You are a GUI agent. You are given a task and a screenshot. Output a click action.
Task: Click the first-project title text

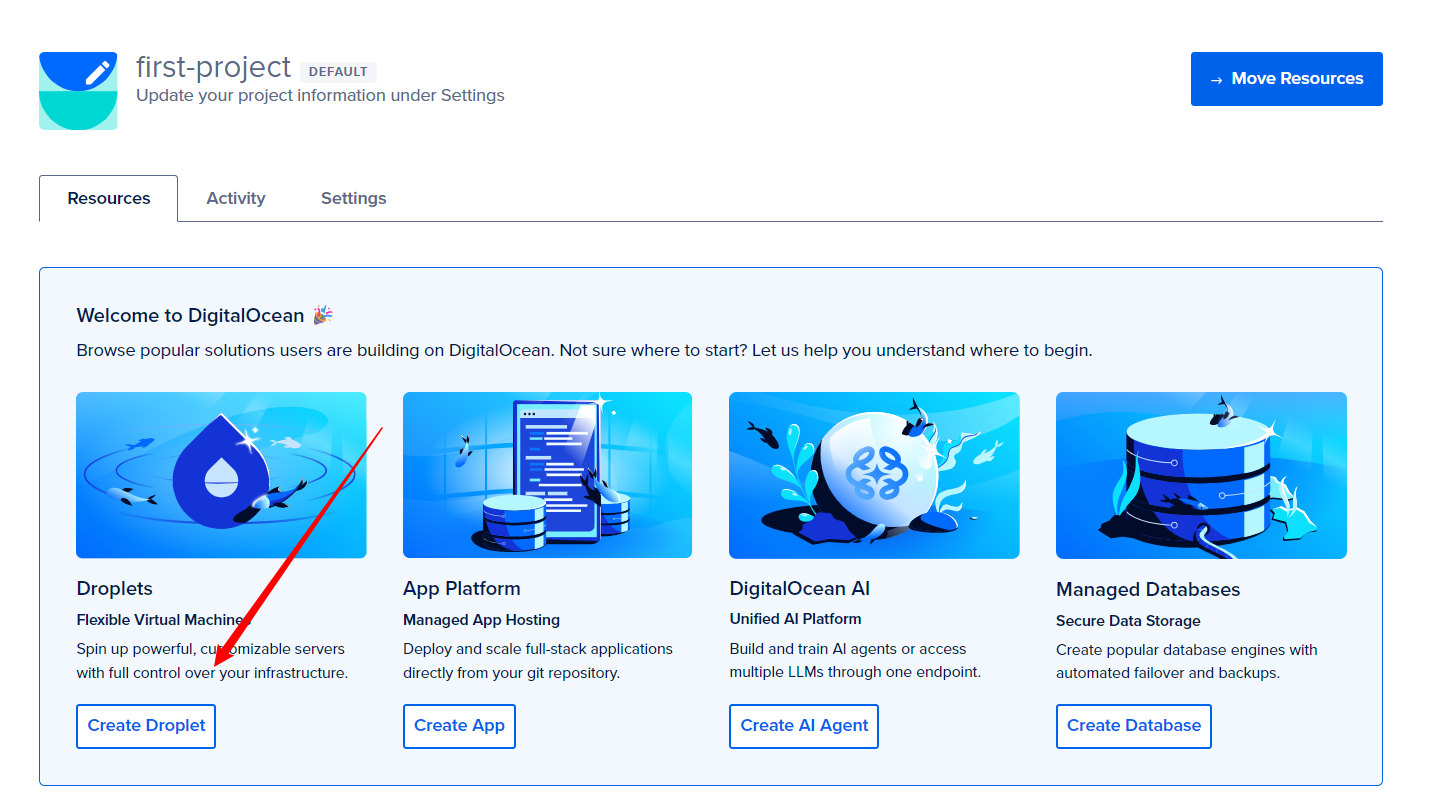point(213,68)
